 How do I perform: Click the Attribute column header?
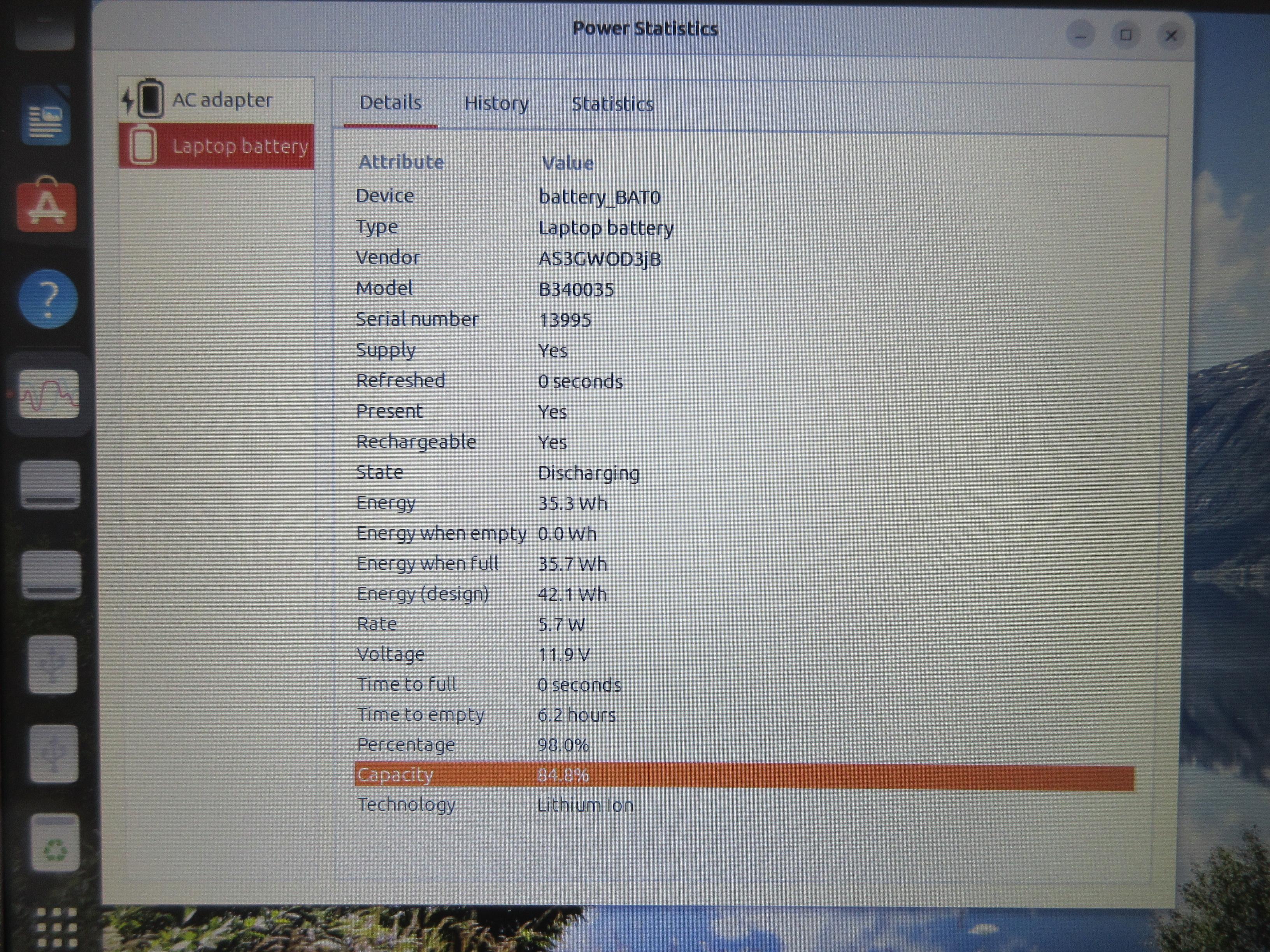pos(401,162)
